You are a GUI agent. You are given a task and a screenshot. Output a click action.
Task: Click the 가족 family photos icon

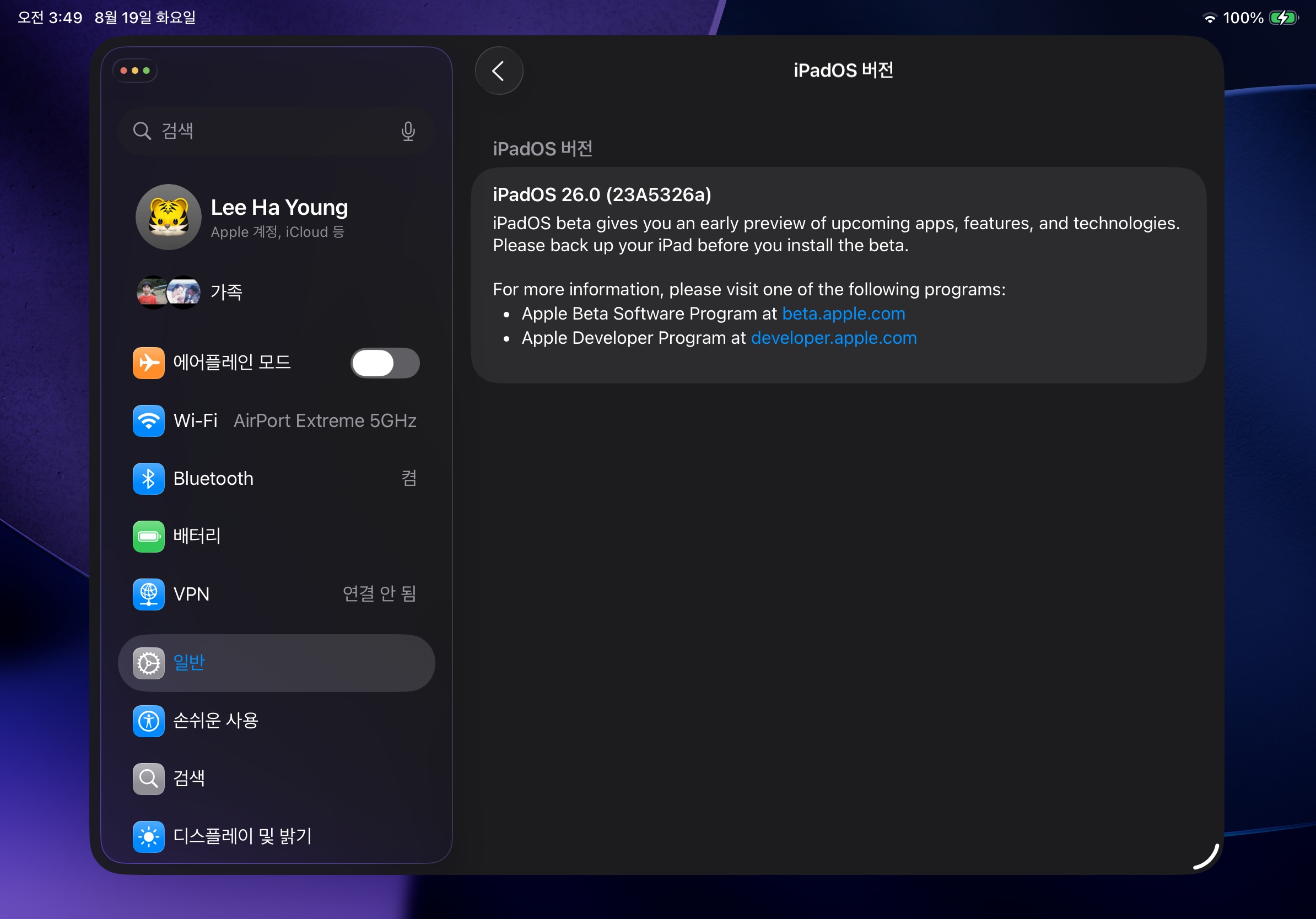169,292
